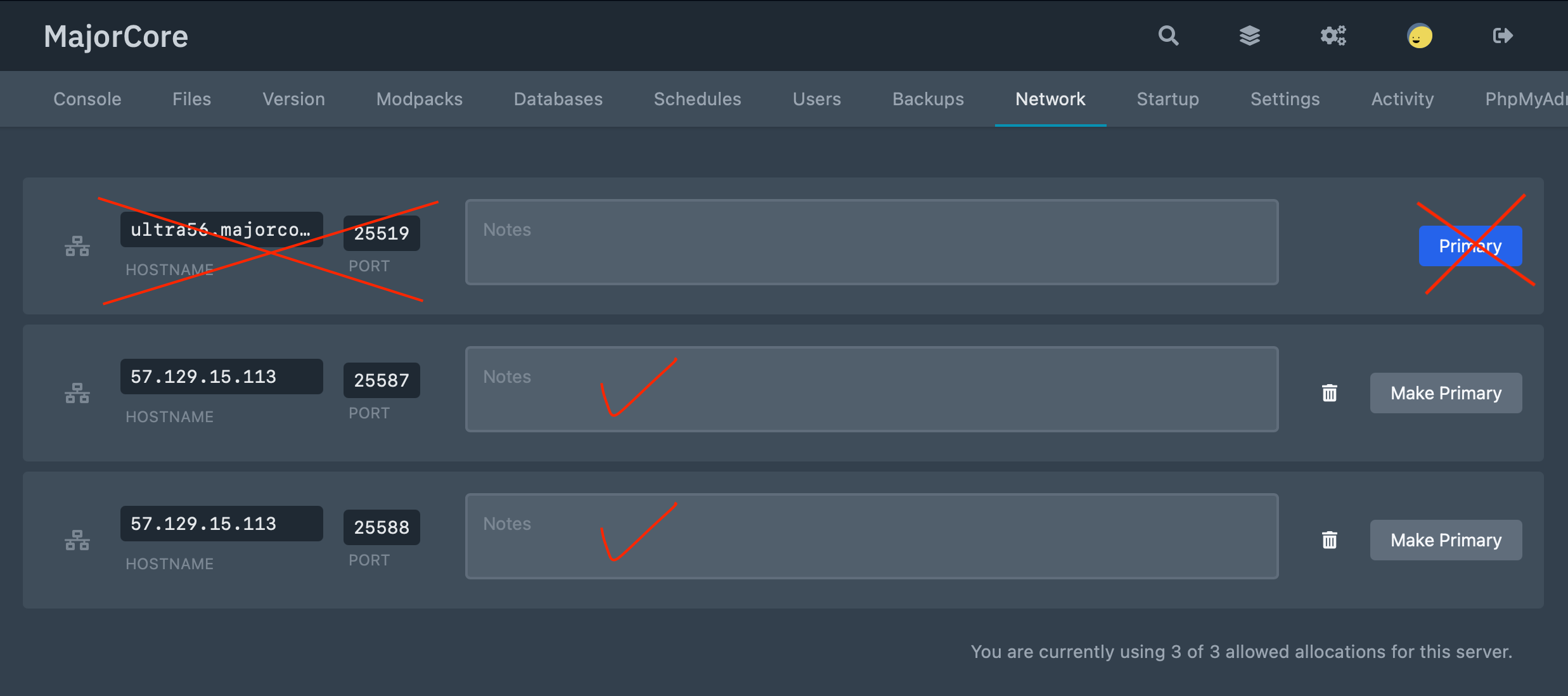Screen dimensions: 1568x696
Task: Copy port value 25519
Action: coord(382,233)
